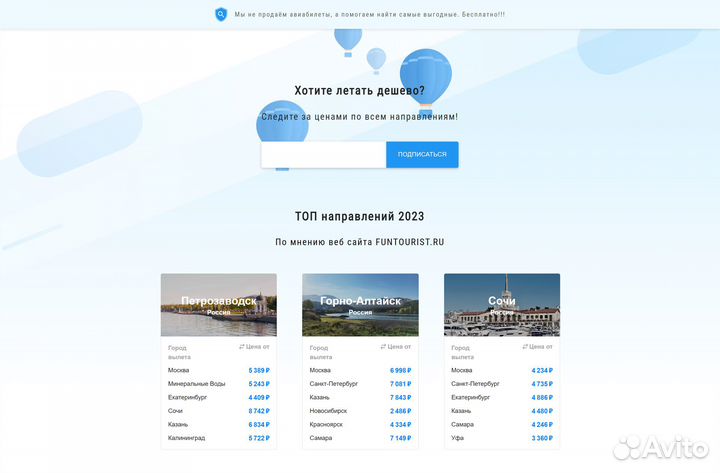
Task: Select Москва price 5 389 ₽ to Петрозаводск
Action: 259,370
